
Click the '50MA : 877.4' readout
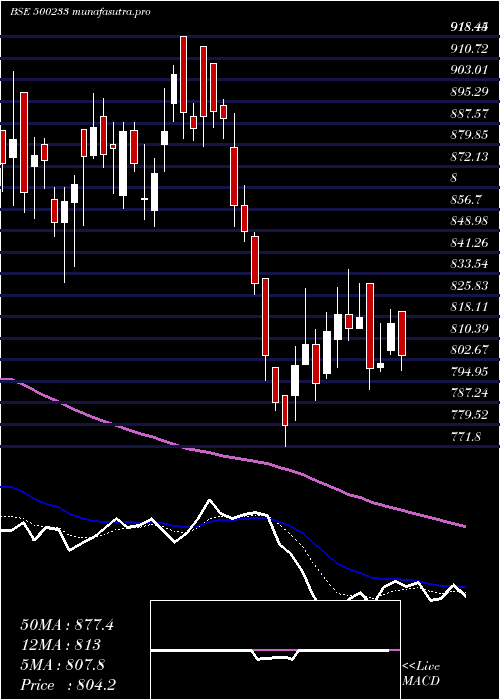click(67, 625)
